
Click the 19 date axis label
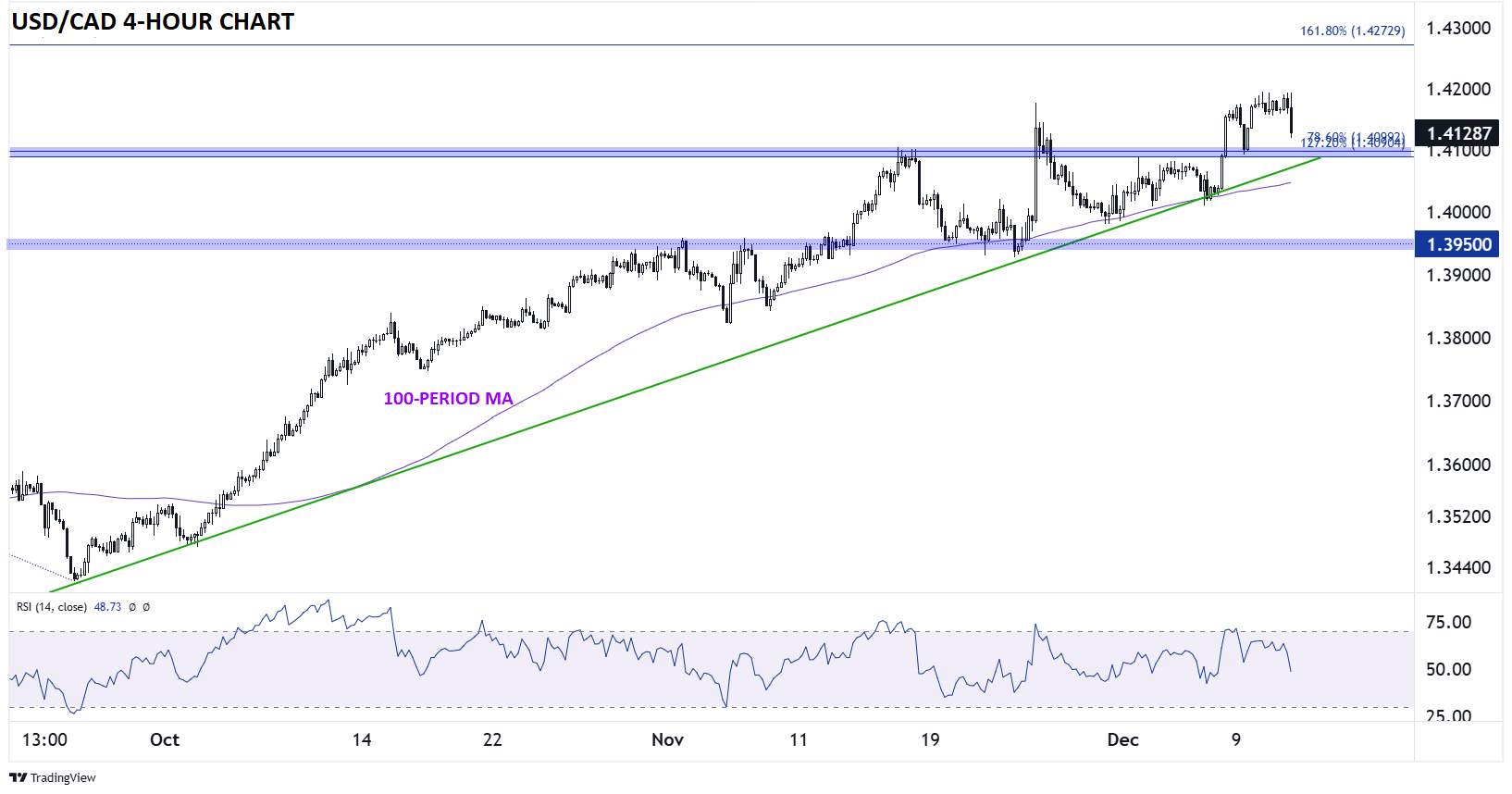(930, 739)
